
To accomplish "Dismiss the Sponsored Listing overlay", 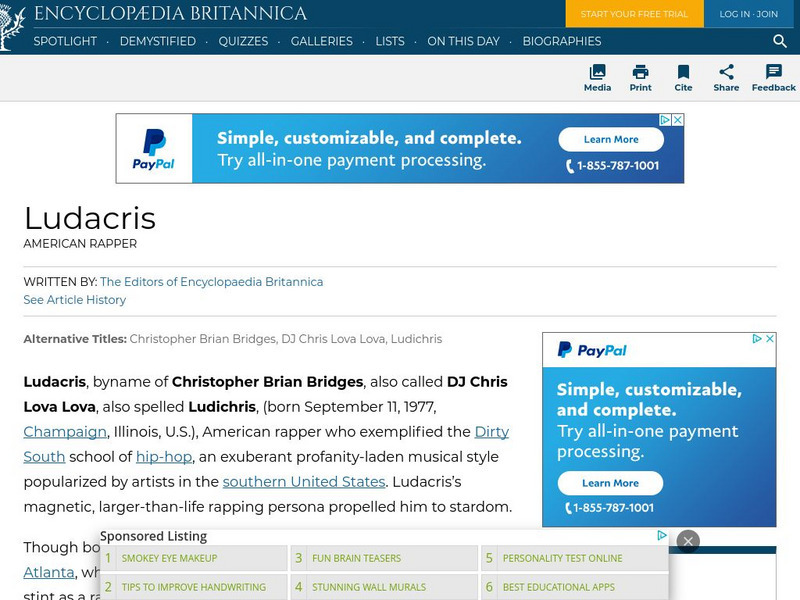I will click(688, 541).
